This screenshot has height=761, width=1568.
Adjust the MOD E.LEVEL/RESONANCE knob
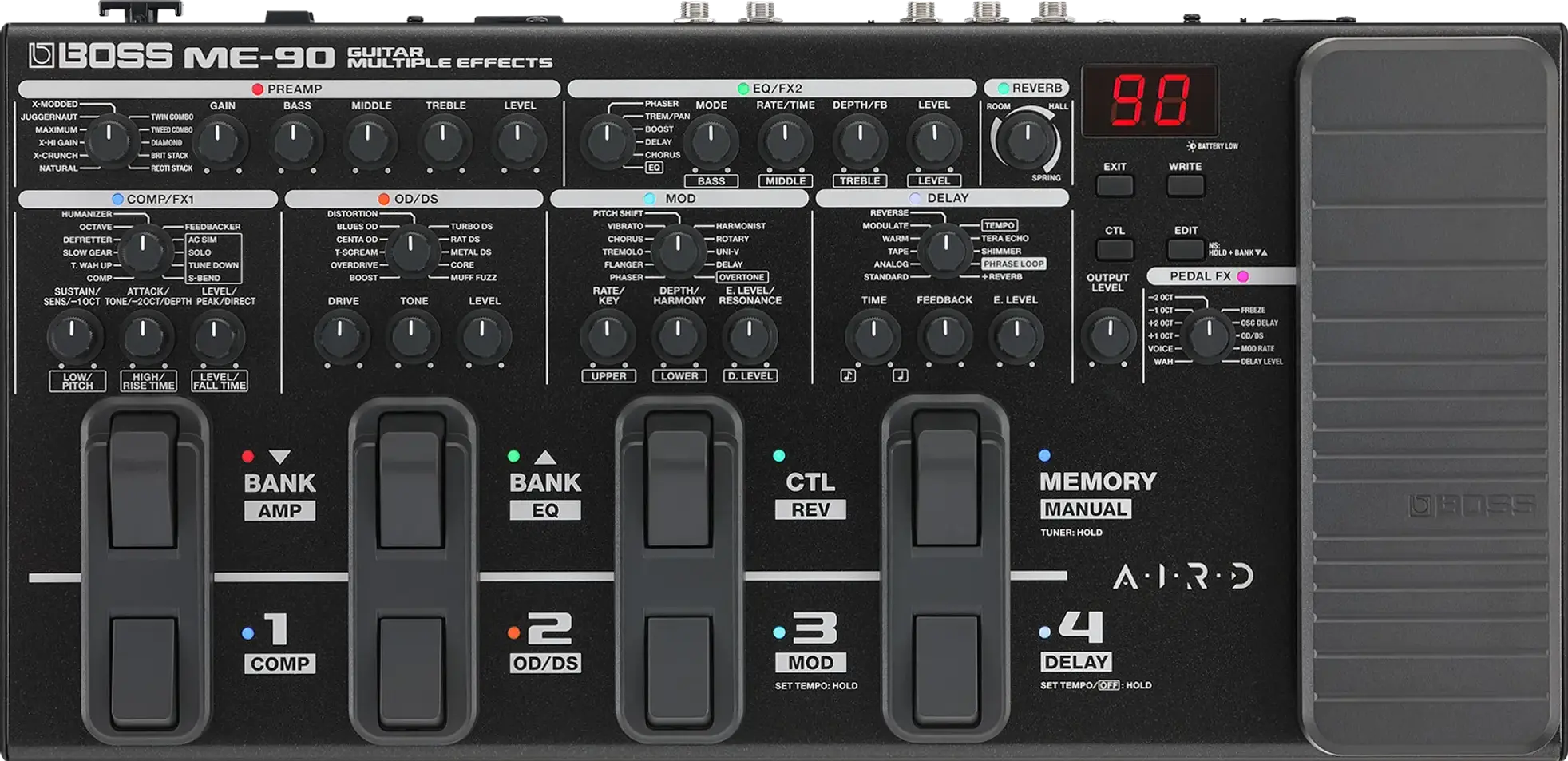(x=749, y=335)
